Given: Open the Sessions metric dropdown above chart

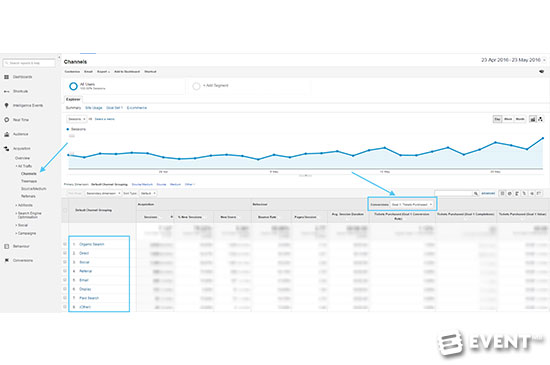Looking at the screenshot, I should click(x=76, y=119).
